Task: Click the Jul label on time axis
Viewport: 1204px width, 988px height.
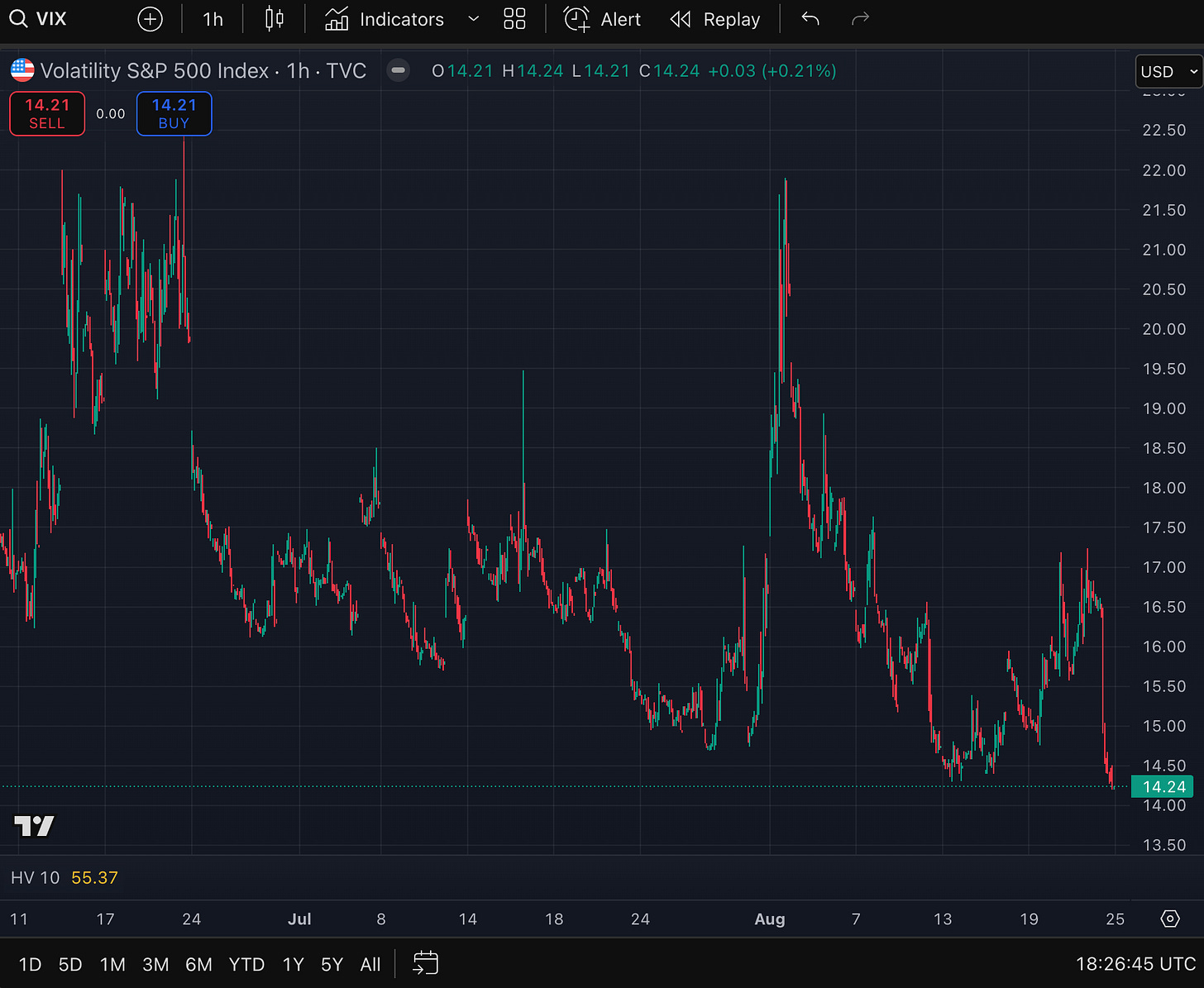Action: [x=299, y=919]
